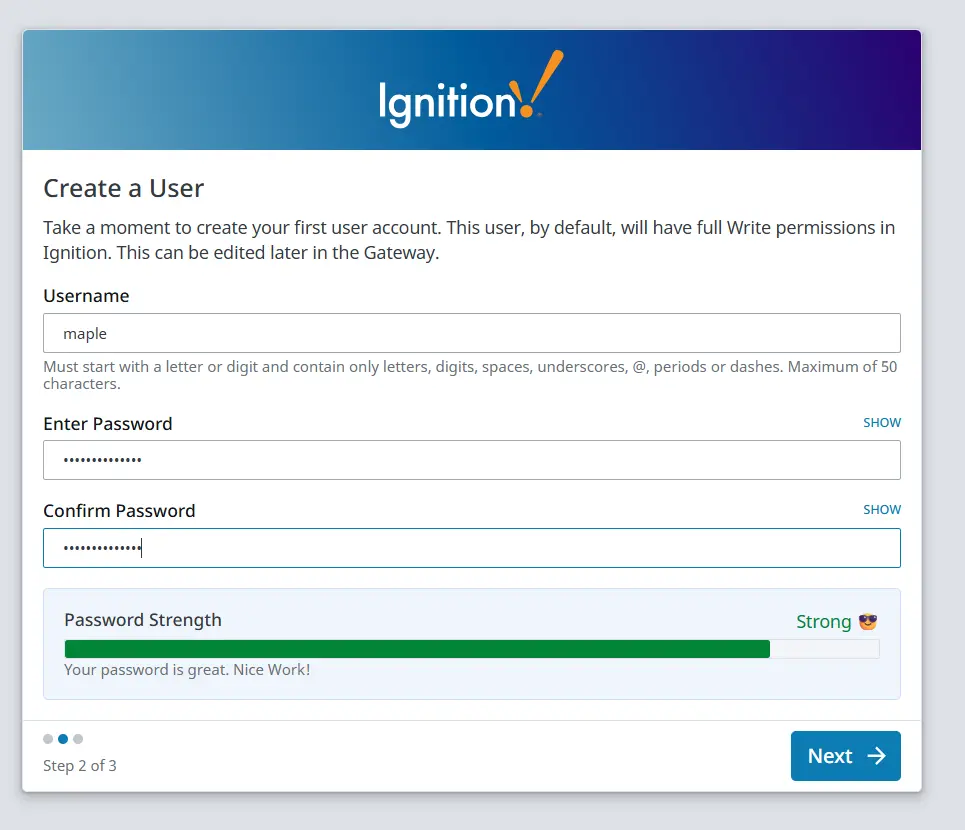The height and width of the screenshot is (830, 965).
Task: Click the blue step indicator dot
Action: pos(63,739)
